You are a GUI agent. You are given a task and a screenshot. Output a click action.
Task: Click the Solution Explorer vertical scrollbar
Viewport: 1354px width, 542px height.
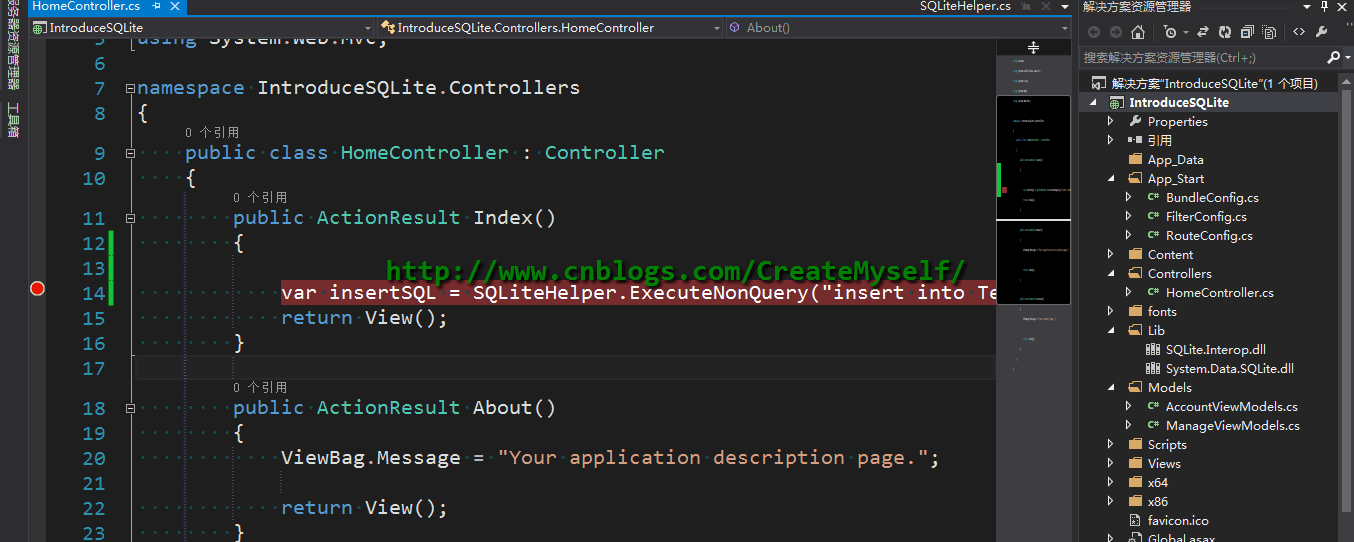[1346, 300]
